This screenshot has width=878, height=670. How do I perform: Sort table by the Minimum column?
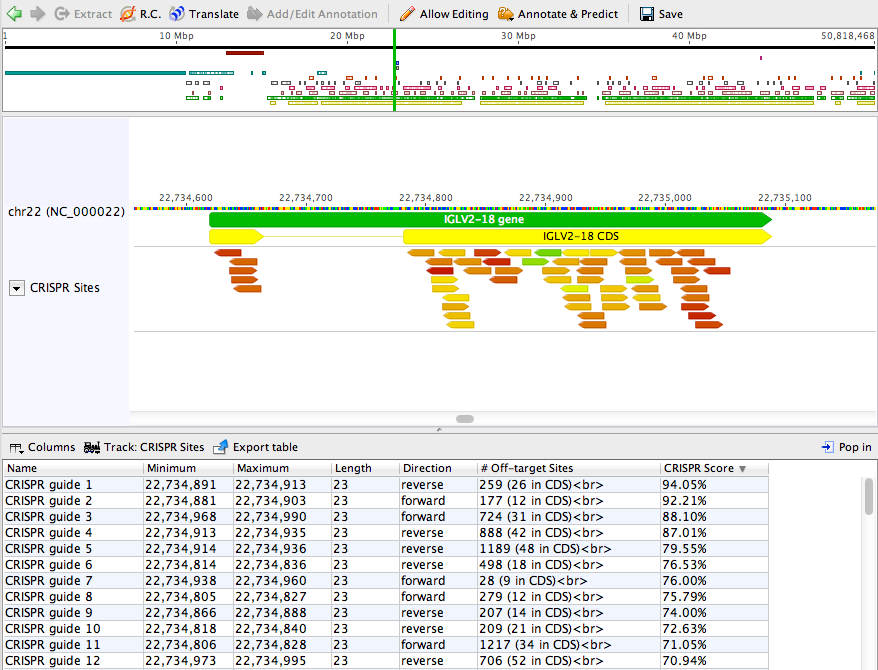[x=188, y=468]
